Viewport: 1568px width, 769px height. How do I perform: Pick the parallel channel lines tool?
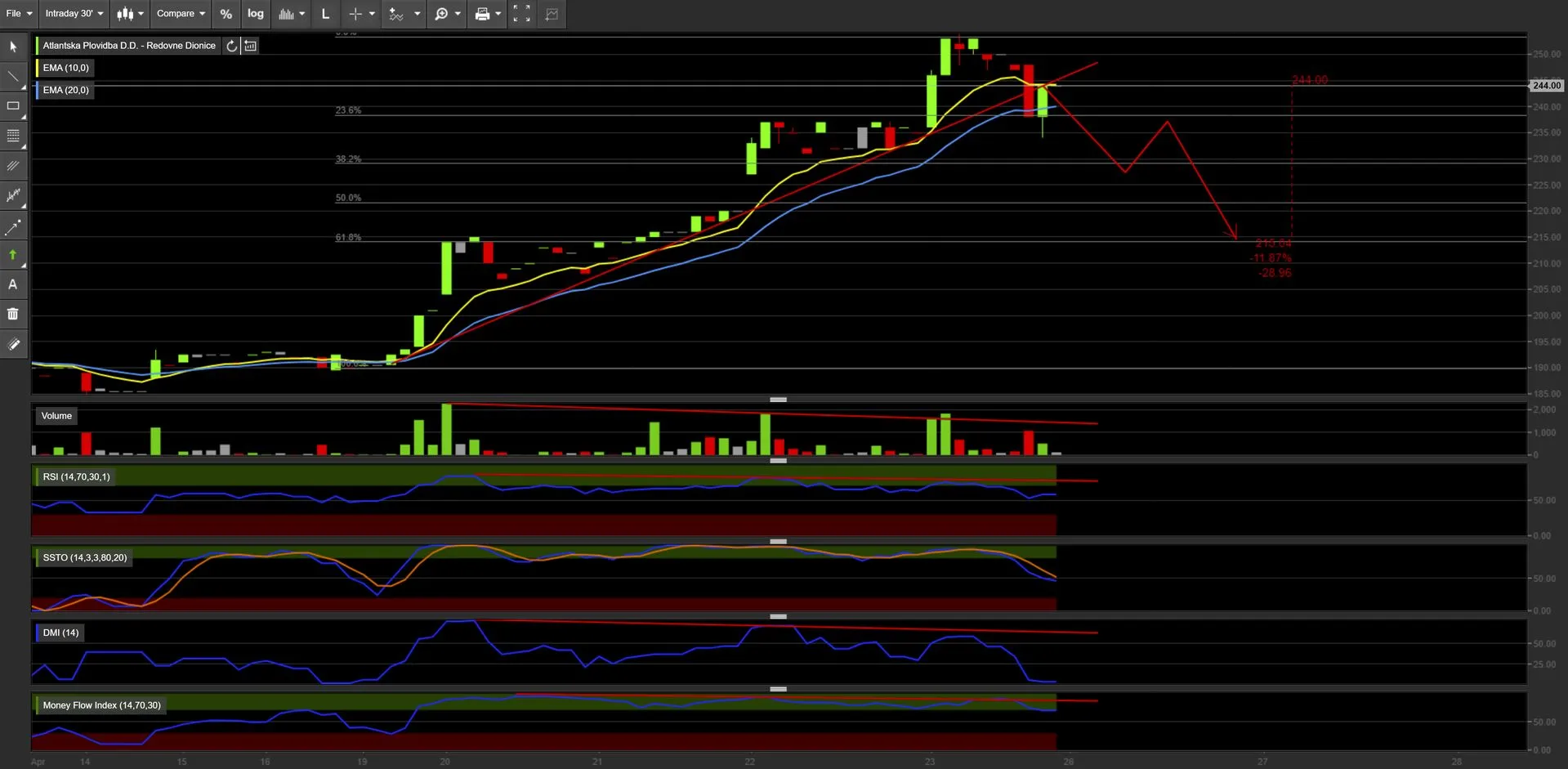coord(13,166)
